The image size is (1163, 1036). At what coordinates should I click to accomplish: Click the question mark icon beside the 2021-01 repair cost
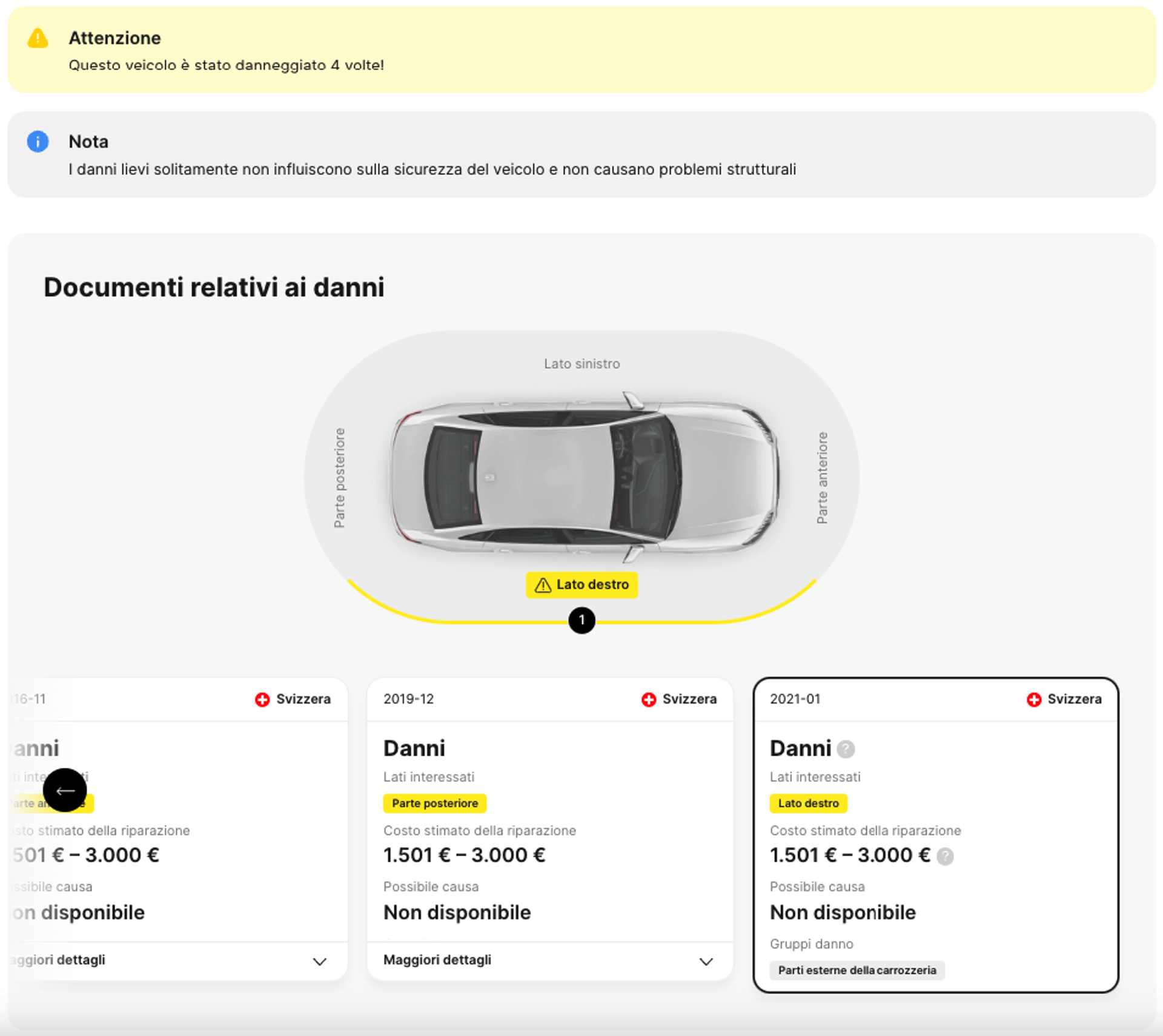(945, 856)
